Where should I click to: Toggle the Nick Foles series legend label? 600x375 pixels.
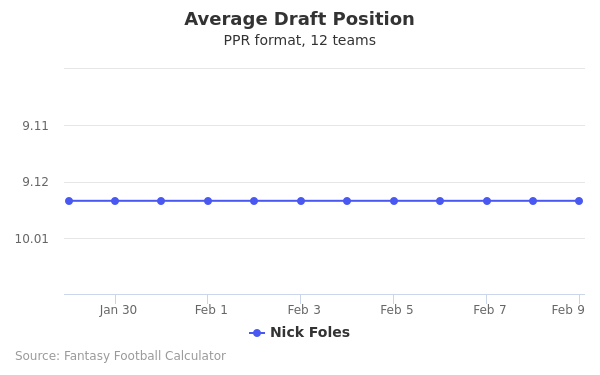pos(310,332)
